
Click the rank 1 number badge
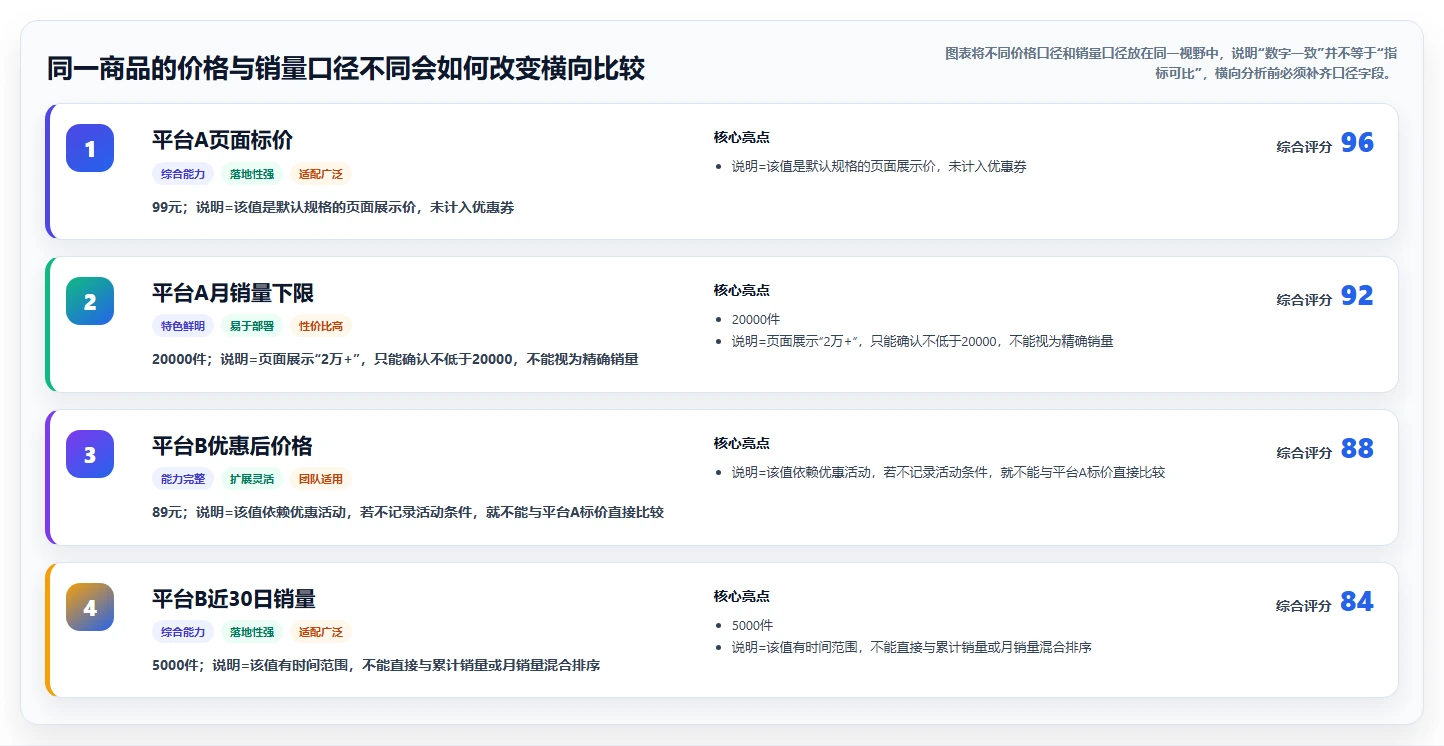[x=90, y=148]
